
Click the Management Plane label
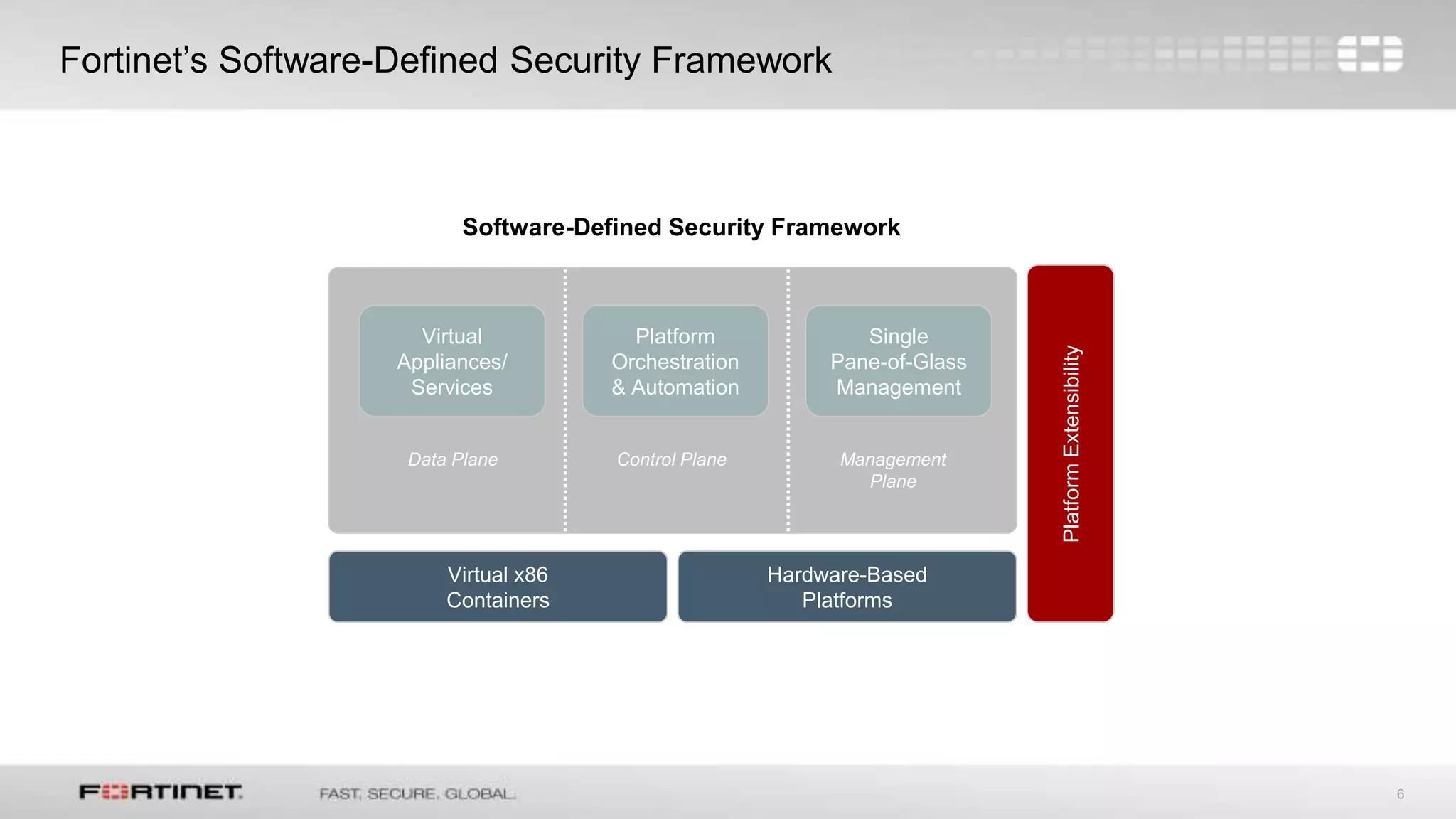point(893,470)
